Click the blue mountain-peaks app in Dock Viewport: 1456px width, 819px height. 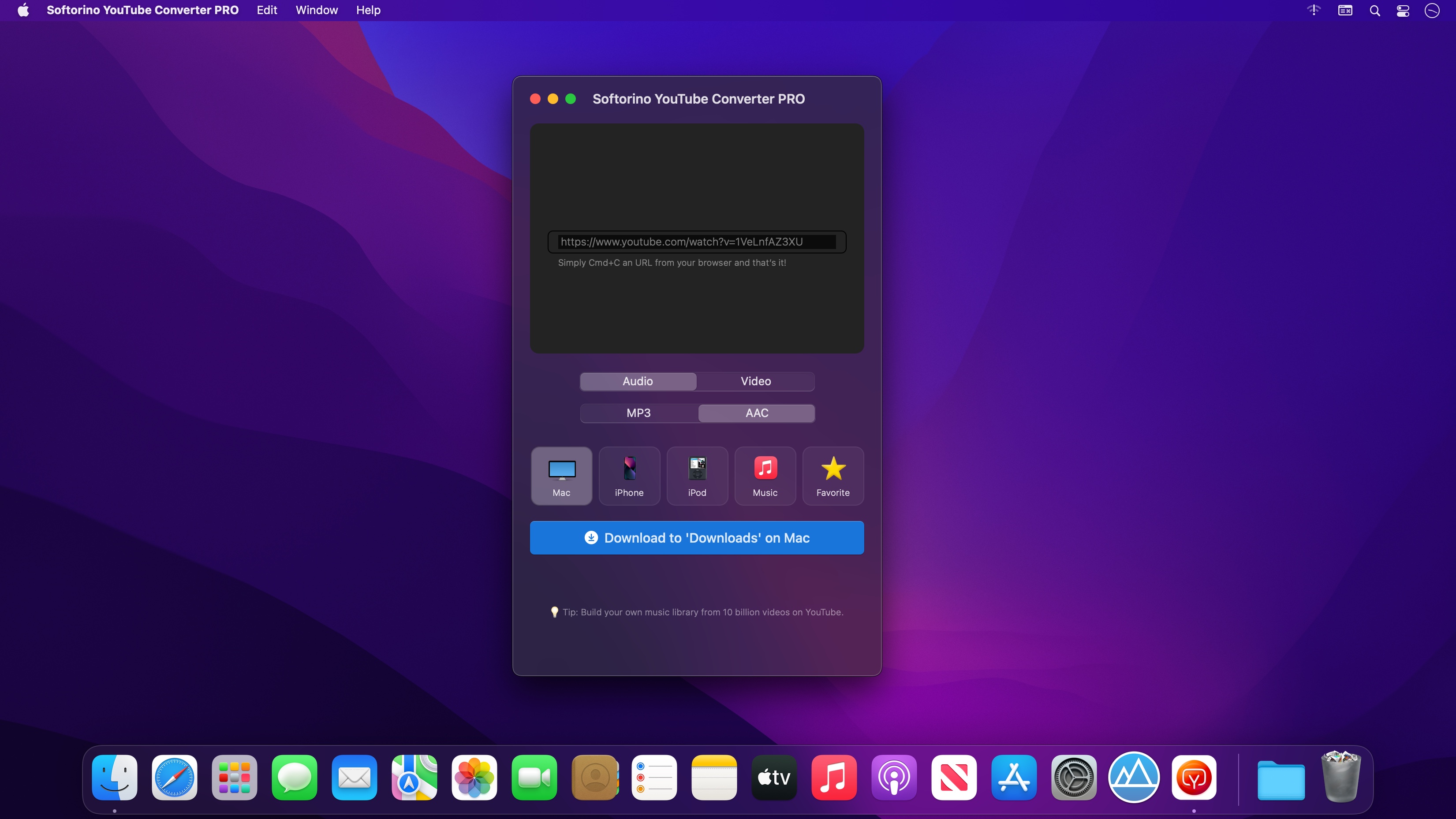point(1134,778)
